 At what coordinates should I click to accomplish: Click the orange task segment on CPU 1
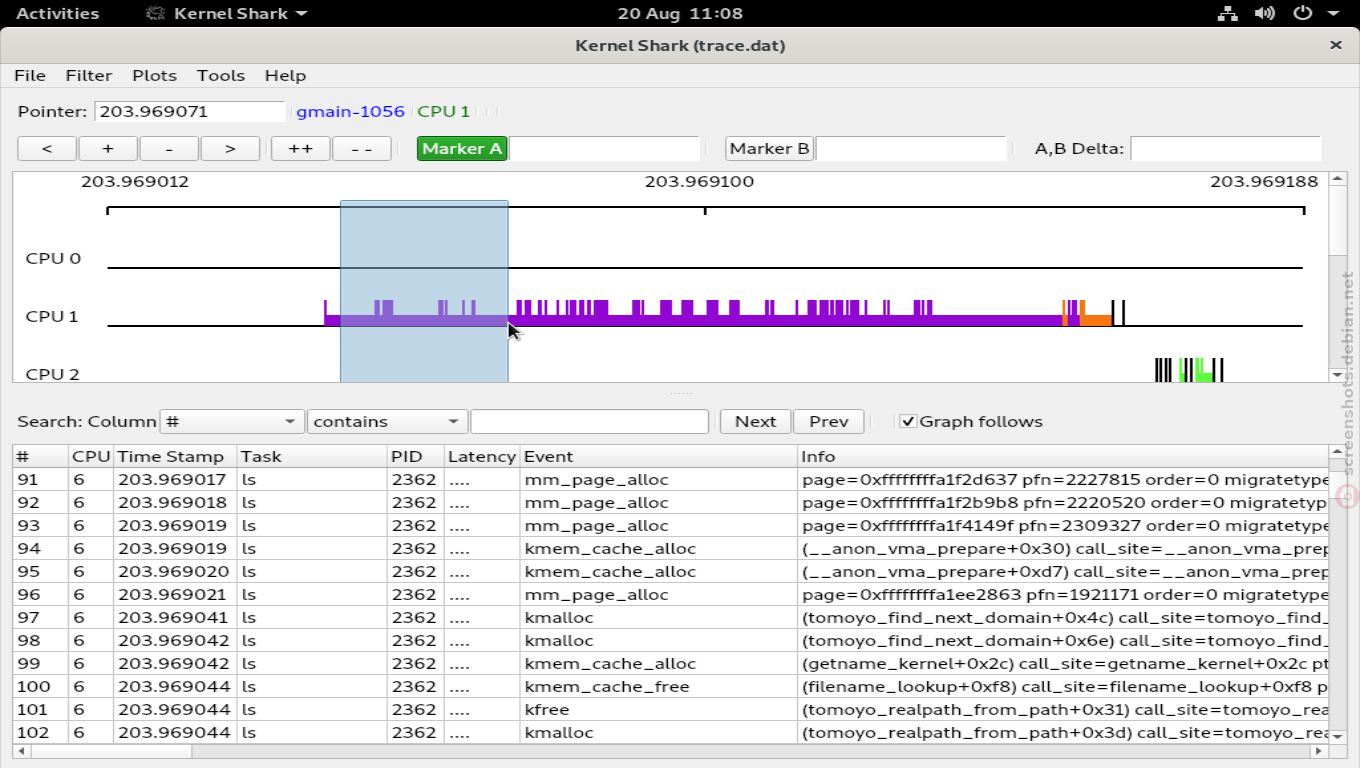[1096, 319]
